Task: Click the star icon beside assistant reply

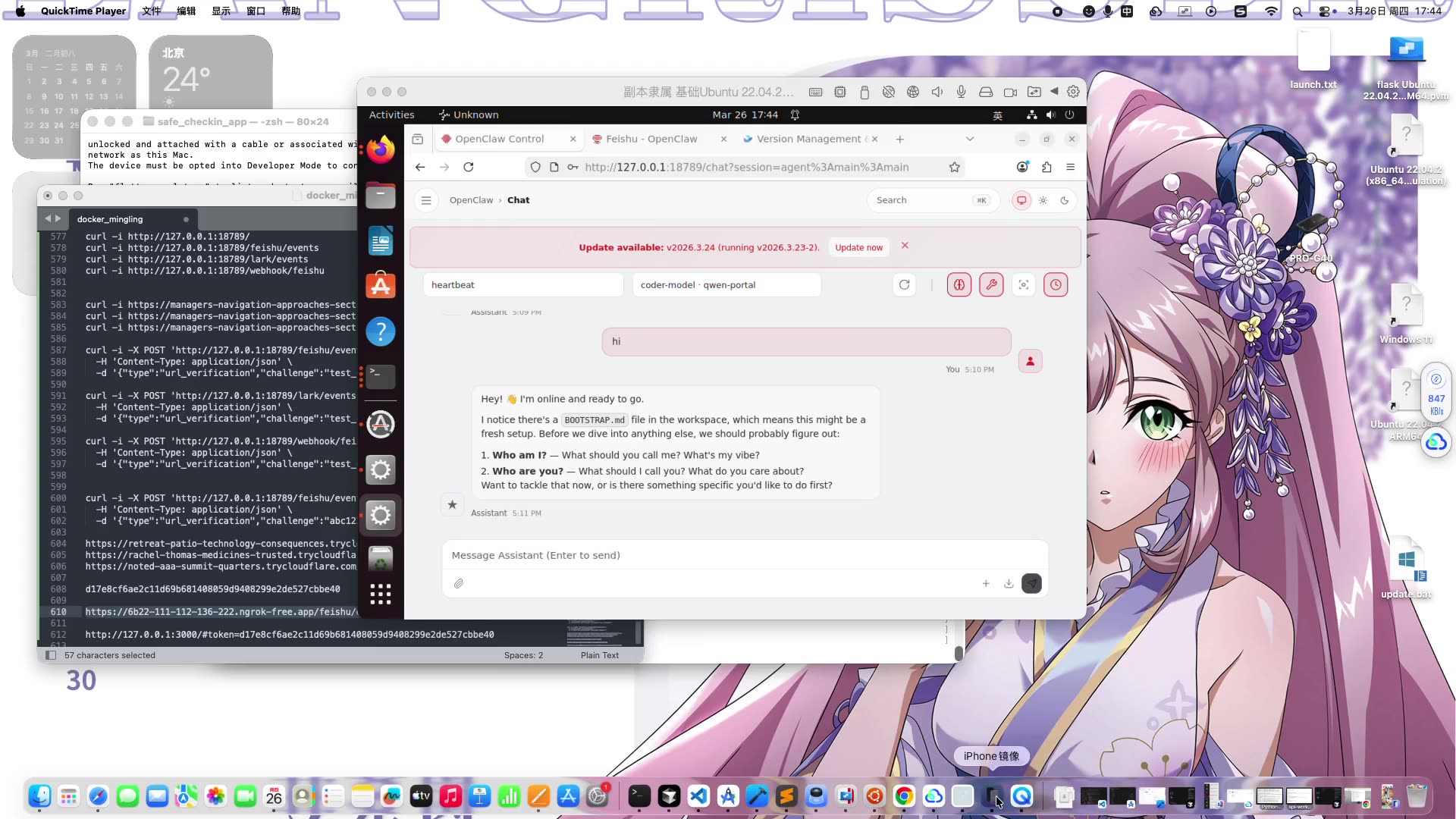Action: (452, 504)
